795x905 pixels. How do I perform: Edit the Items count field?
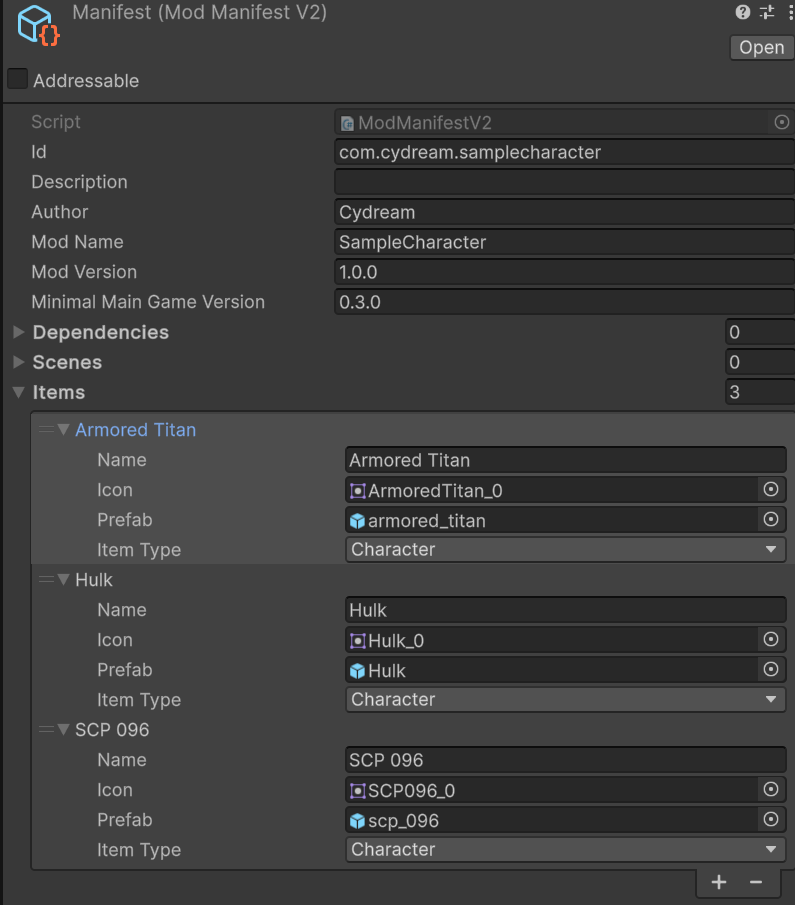point(760,392)
